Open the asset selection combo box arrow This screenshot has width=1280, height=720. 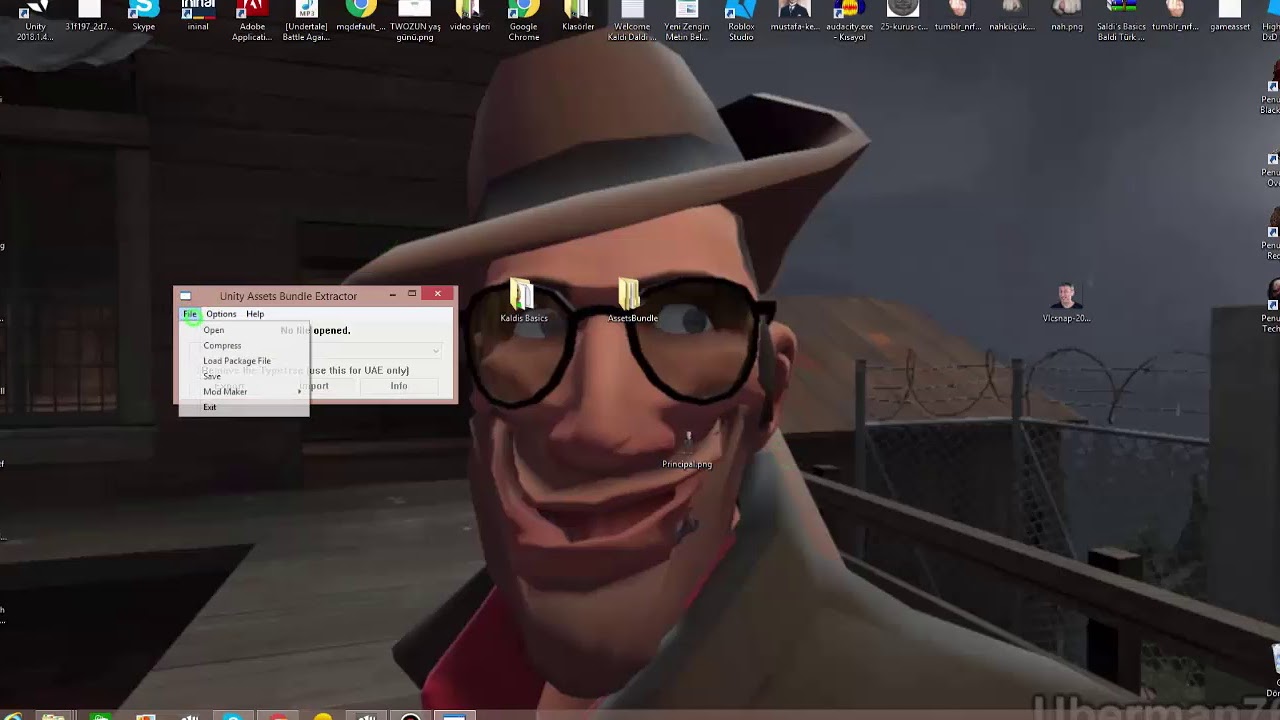pyautogui.click(x=436, y=351)
